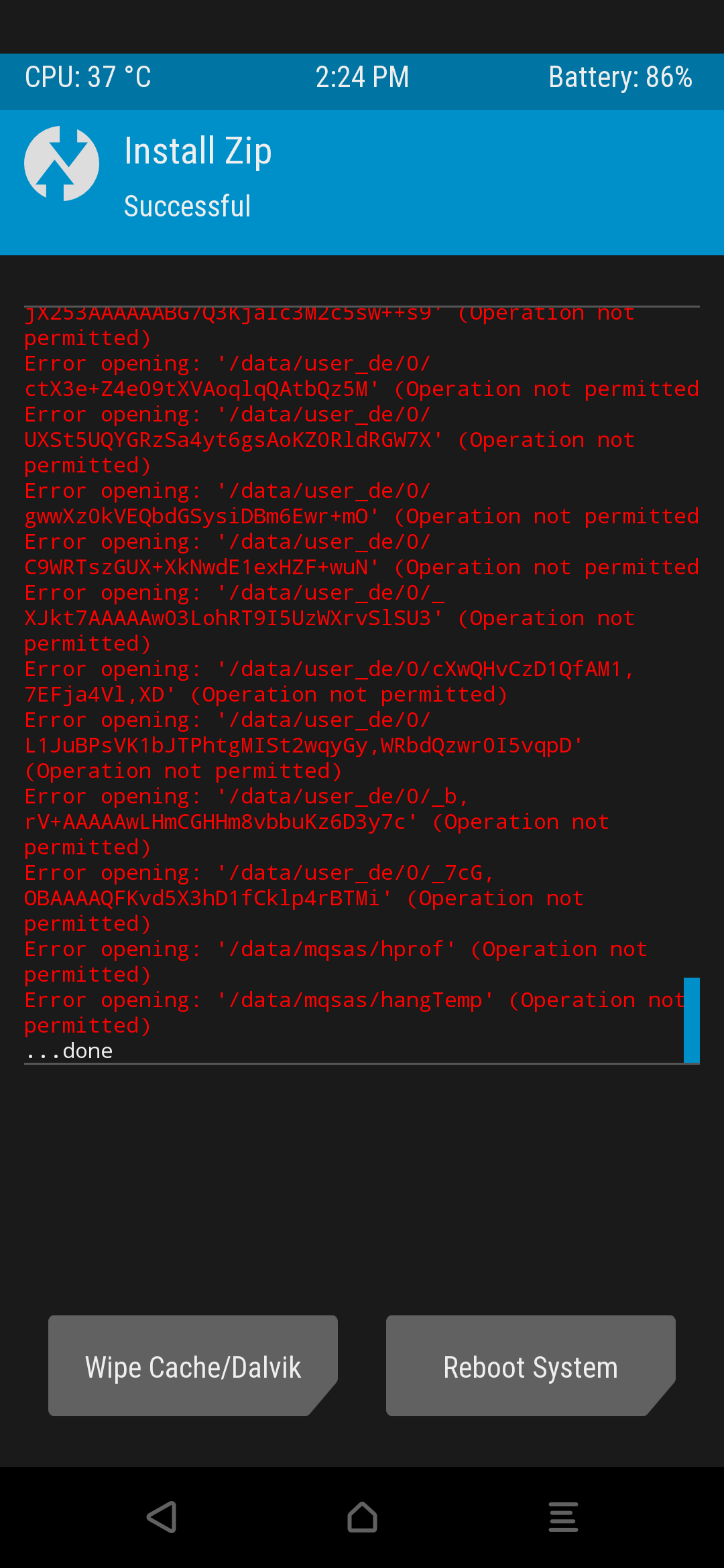The height and width of the screenshot is (1568, 724).
Task: Tap the 'cXwQHvCzD1QfAM1' error log line
Action: (330, 681)
